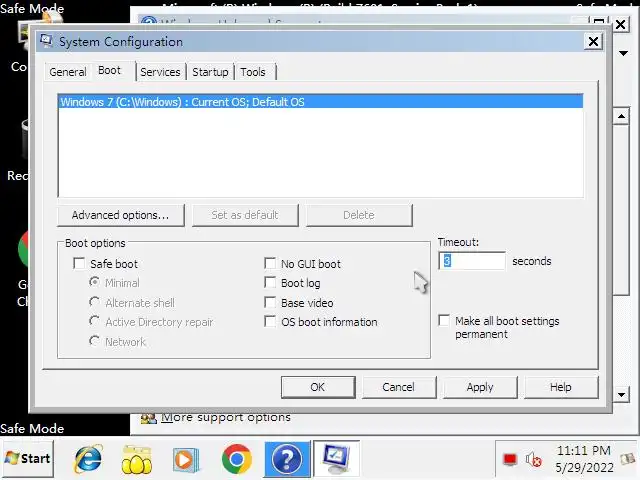This screenshot has height=480, width=640.
Task: Switch to Help and Support taskbar button
Action: [x=287, y=459]
